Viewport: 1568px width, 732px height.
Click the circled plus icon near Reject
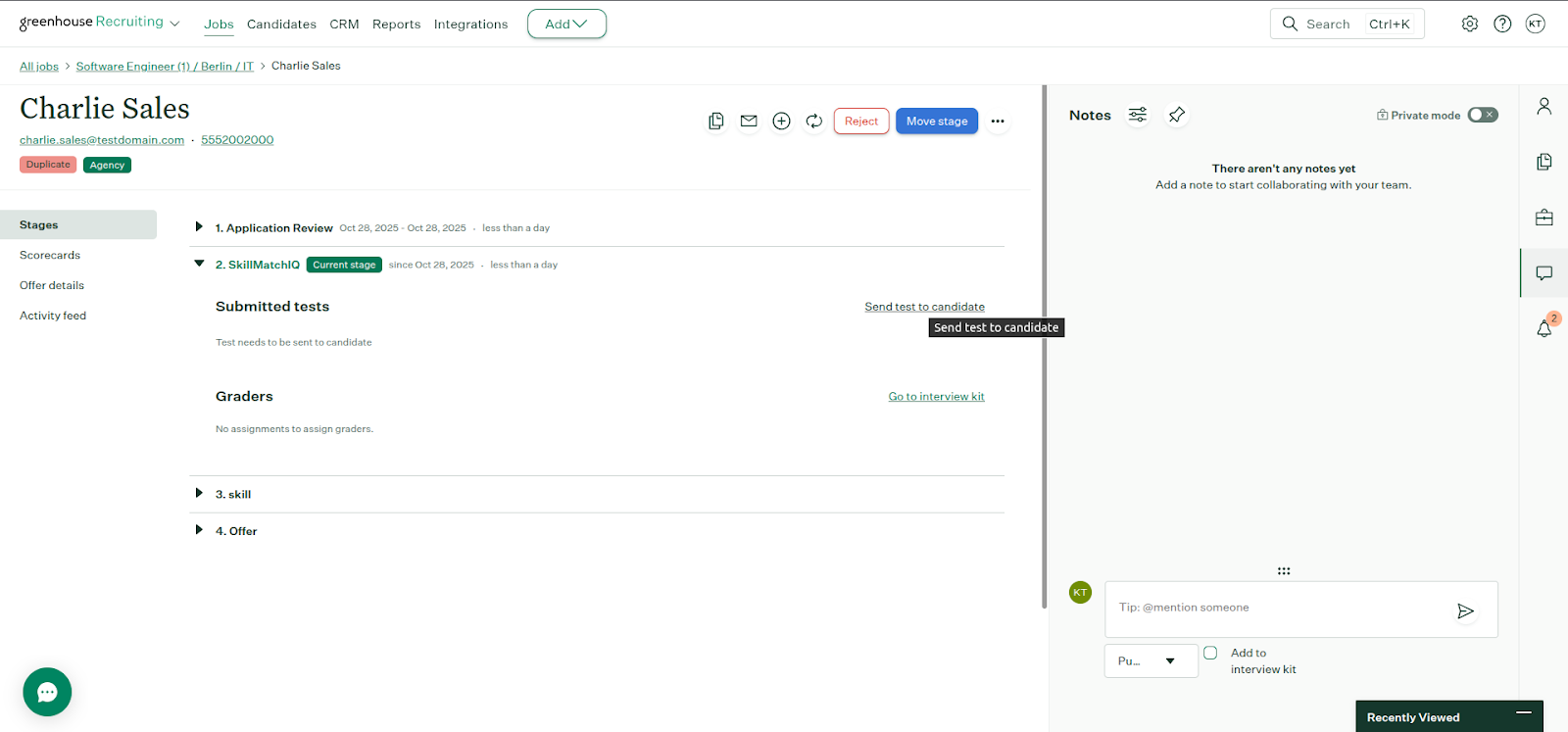pyautogui.click(x=781, y=122)
